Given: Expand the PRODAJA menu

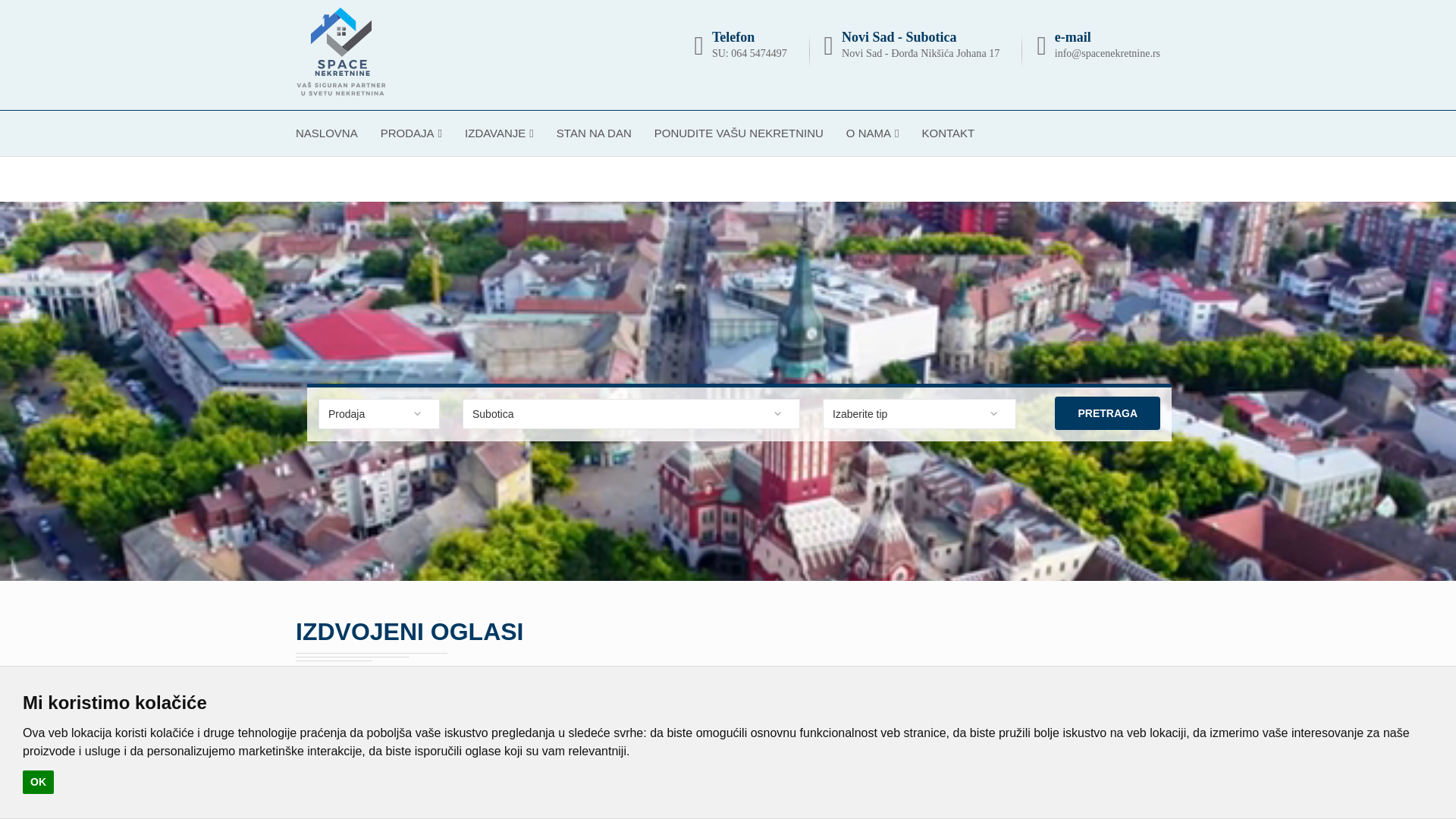Looking at the screenshot, I should coord(411,133).
